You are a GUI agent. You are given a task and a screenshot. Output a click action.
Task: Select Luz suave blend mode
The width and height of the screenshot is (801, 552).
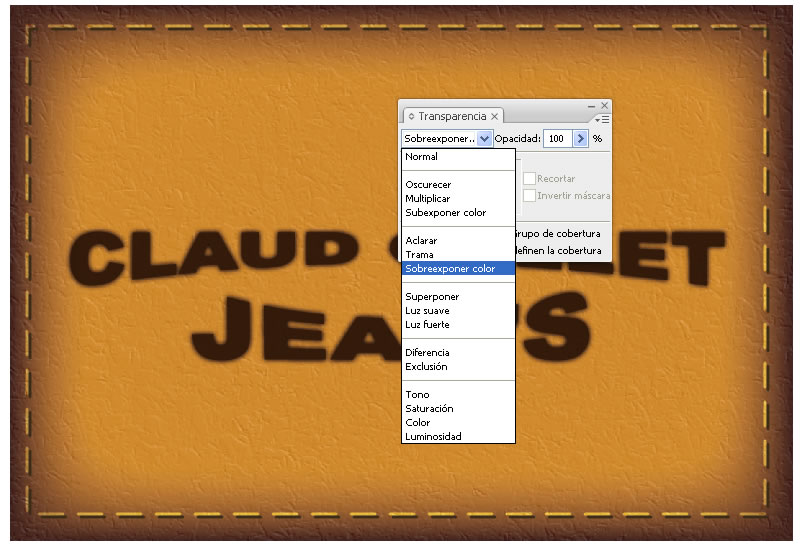click(x=427, y=311)
